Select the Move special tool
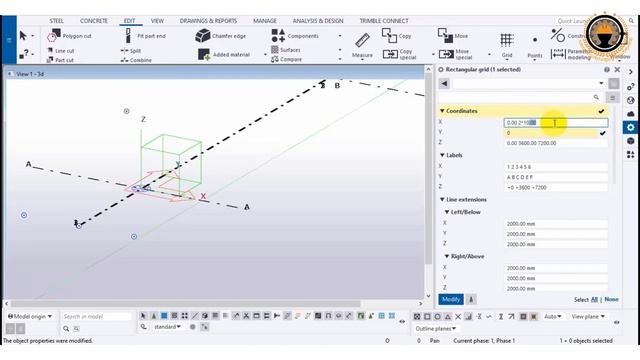The height and width of the screenshot is (360, 640). coord(456,54)
